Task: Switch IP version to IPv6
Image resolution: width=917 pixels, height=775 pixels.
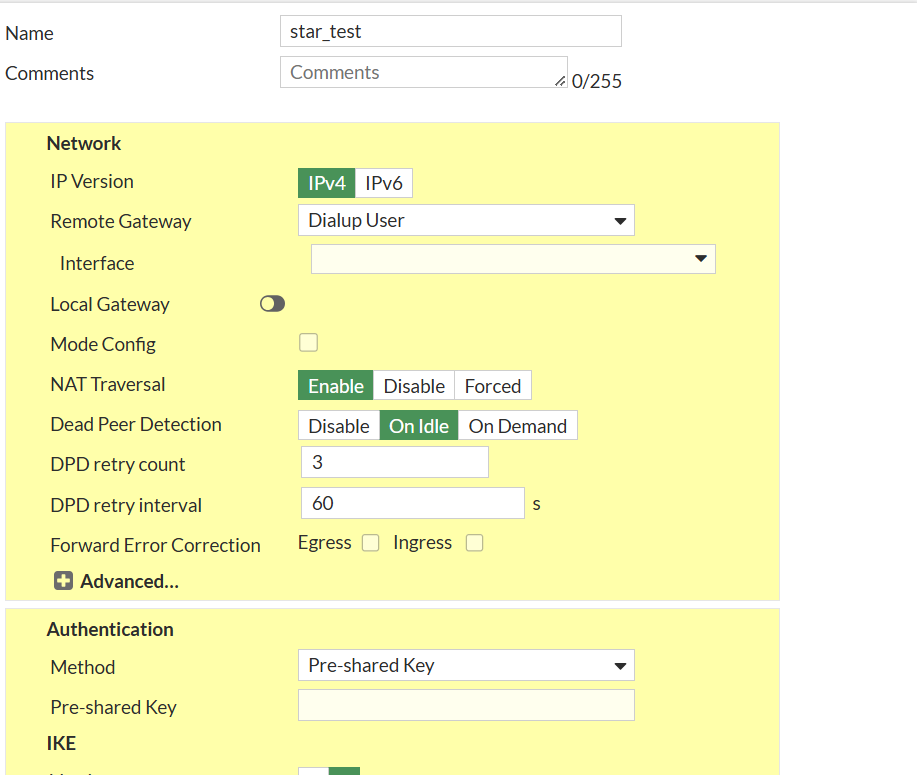Action: [x=383, y=184]
